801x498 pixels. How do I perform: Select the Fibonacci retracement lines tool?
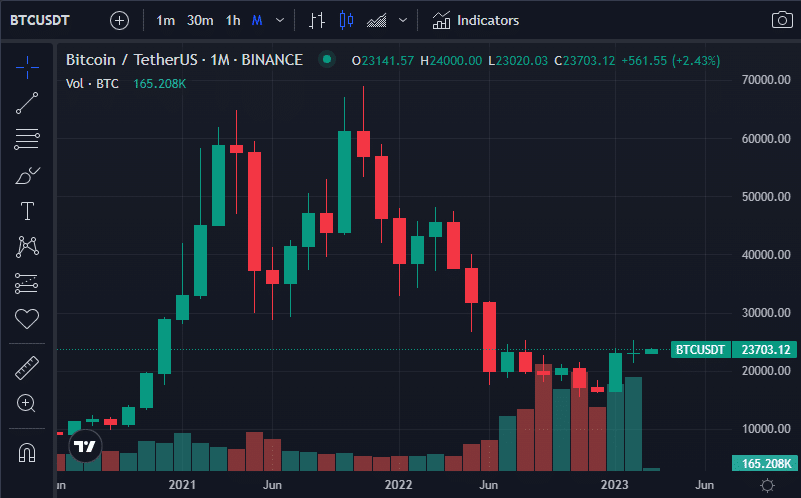(27, 139)
